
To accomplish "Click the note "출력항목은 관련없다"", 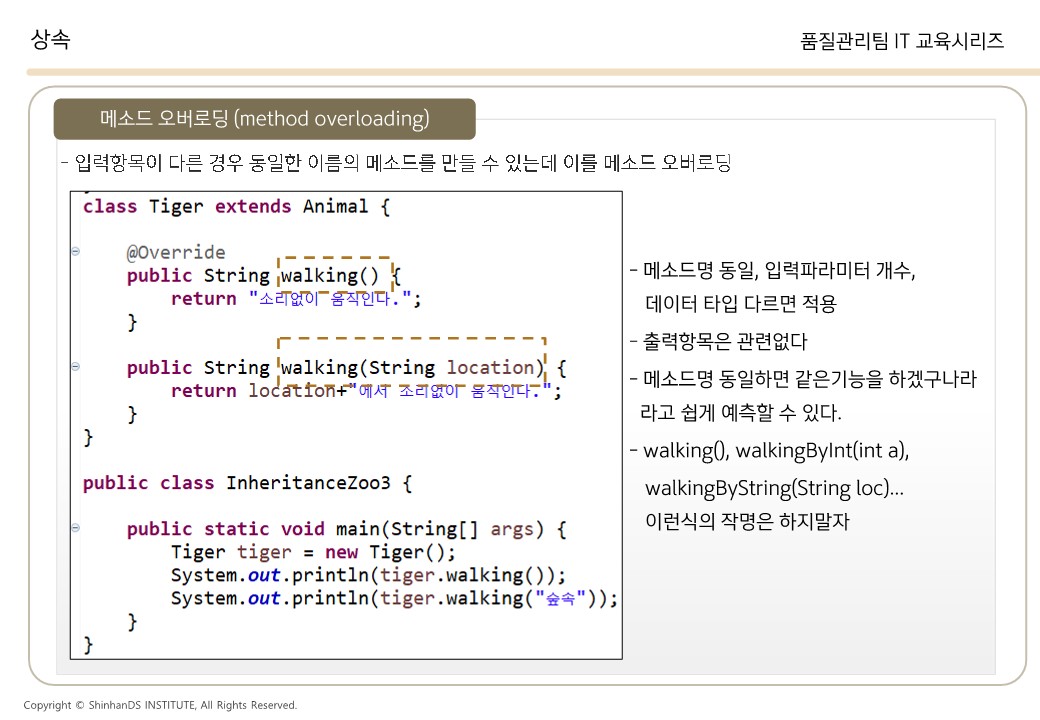I will (x=724, y=341).
